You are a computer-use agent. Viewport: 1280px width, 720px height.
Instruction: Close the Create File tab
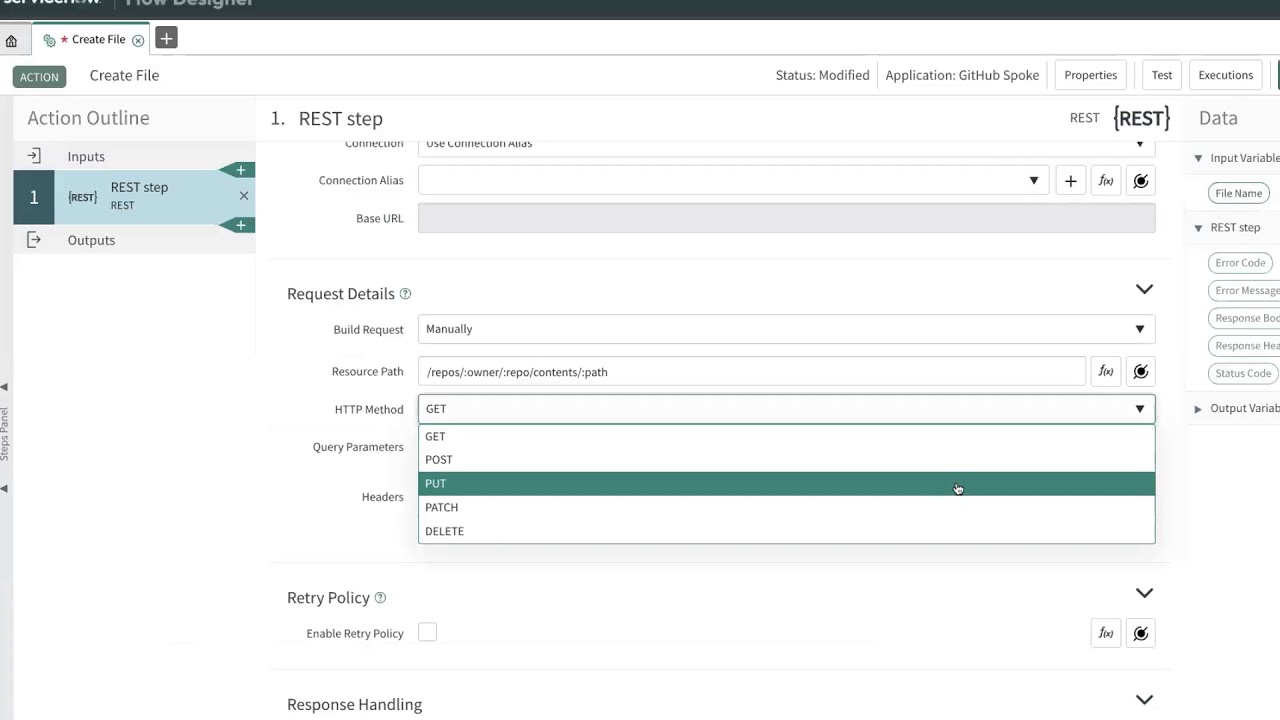138,40
